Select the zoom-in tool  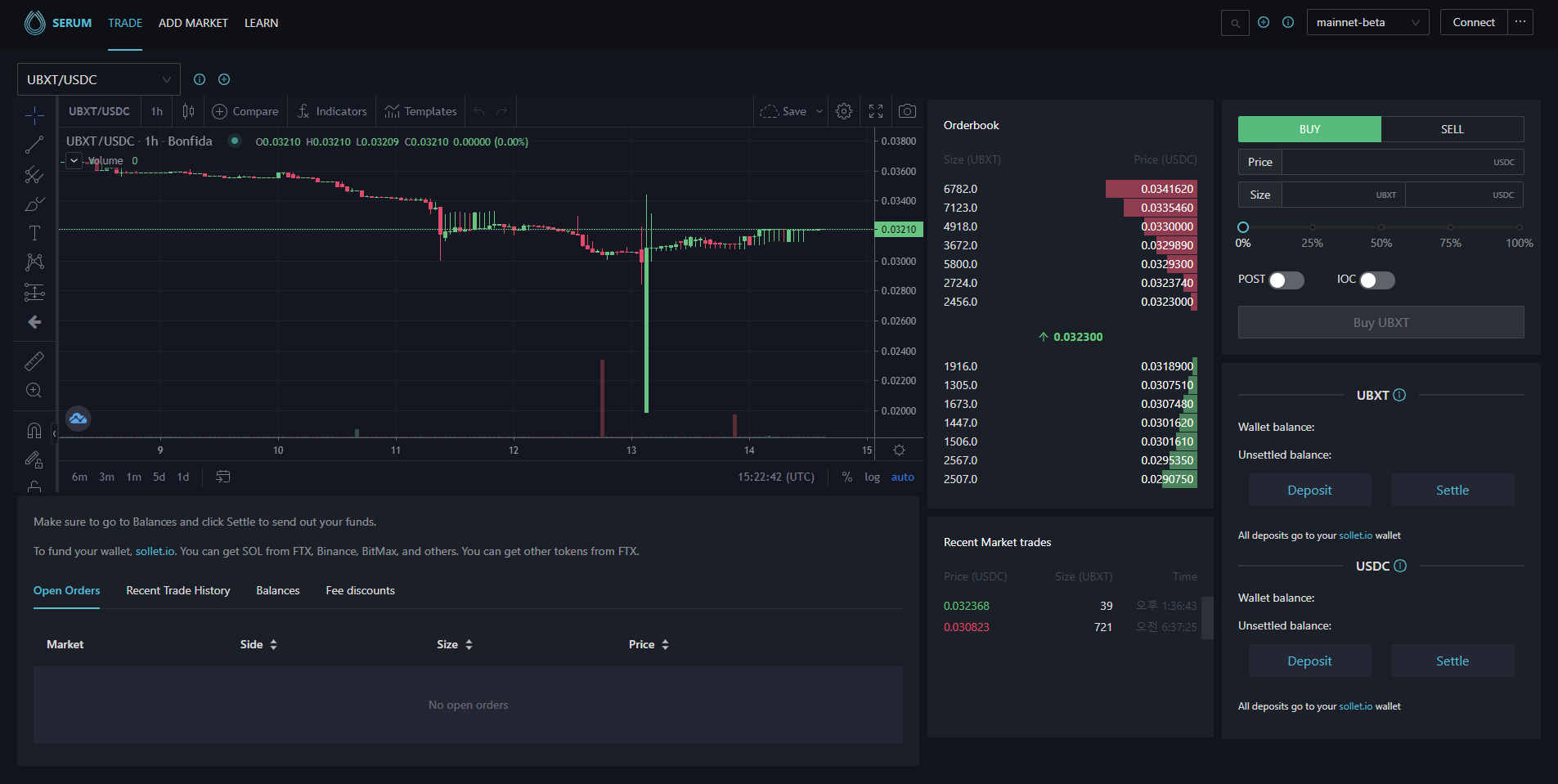point(34,390)
